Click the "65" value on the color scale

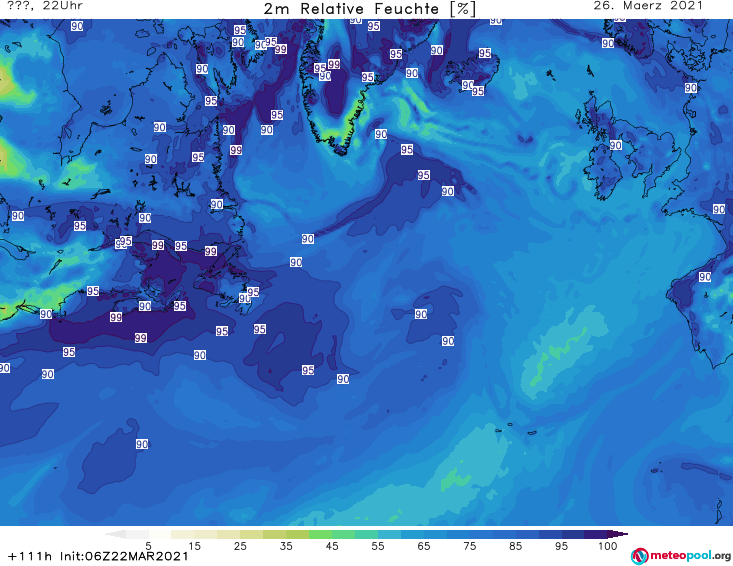click(424, 546)
